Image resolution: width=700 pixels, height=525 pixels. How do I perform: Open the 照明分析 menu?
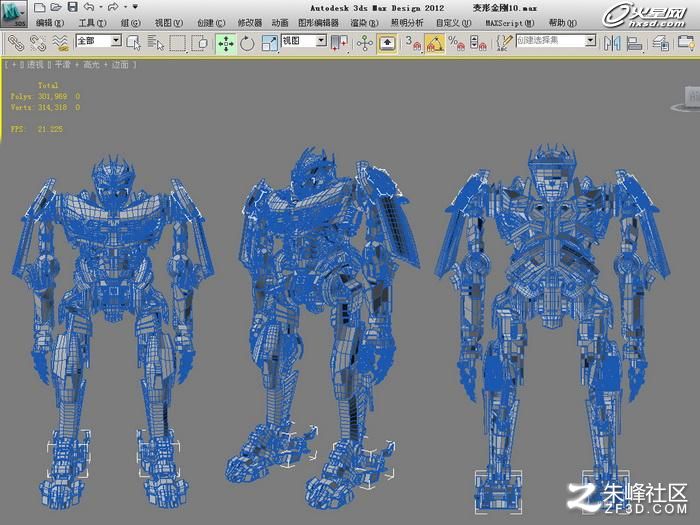click(407, 23)
